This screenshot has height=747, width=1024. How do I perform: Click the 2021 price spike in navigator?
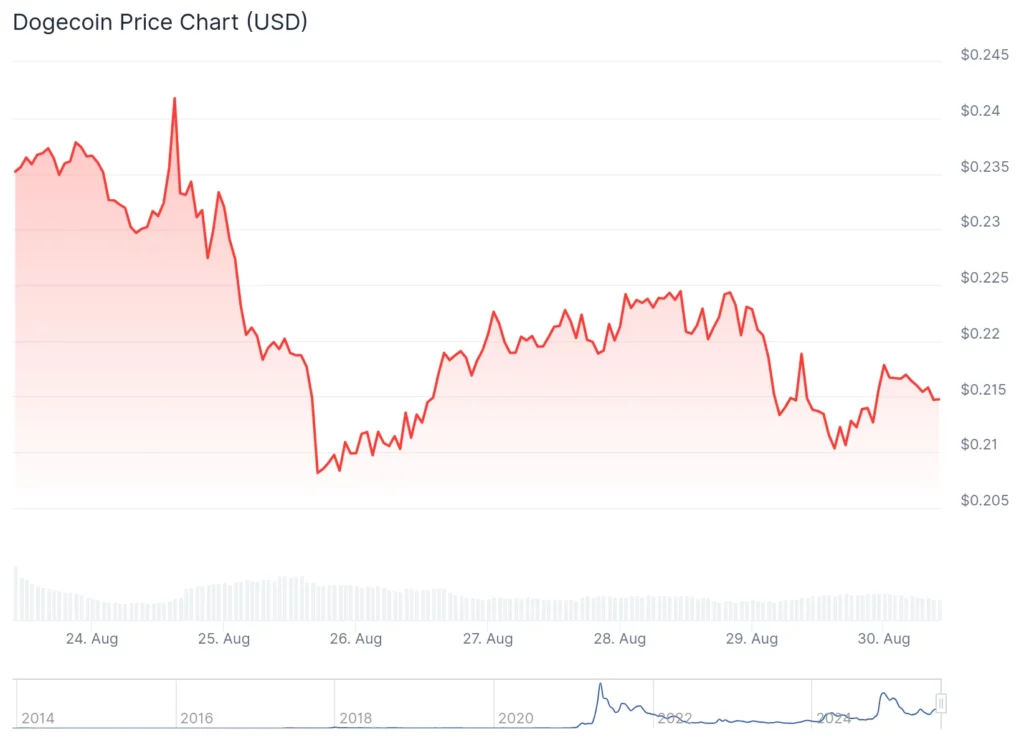click(x=600, y=686)
